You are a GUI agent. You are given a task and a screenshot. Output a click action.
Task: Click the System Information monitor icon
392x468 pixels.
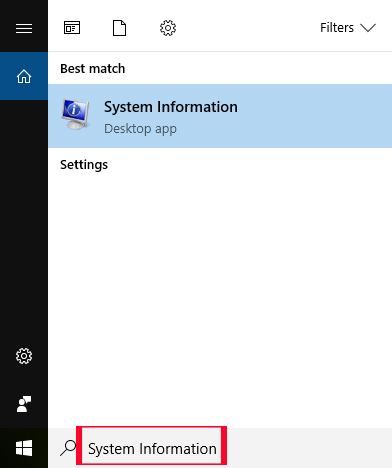(x=76, y=114)
